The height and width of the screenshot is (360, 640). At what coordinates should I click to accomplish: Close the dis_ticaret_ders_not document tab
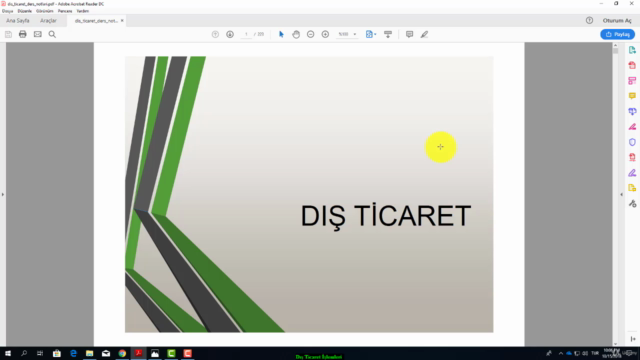(x=122, y=20)
